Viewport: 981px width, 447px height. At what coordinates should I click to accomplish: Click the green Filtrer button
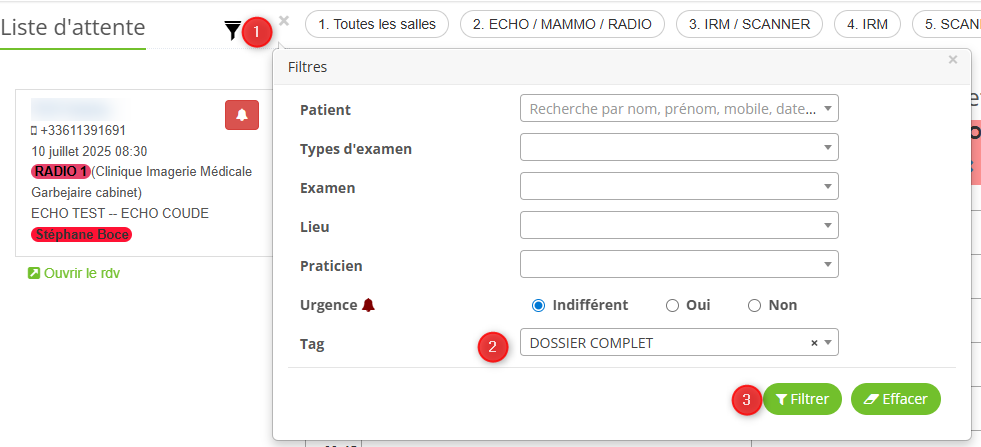[802, 399]
